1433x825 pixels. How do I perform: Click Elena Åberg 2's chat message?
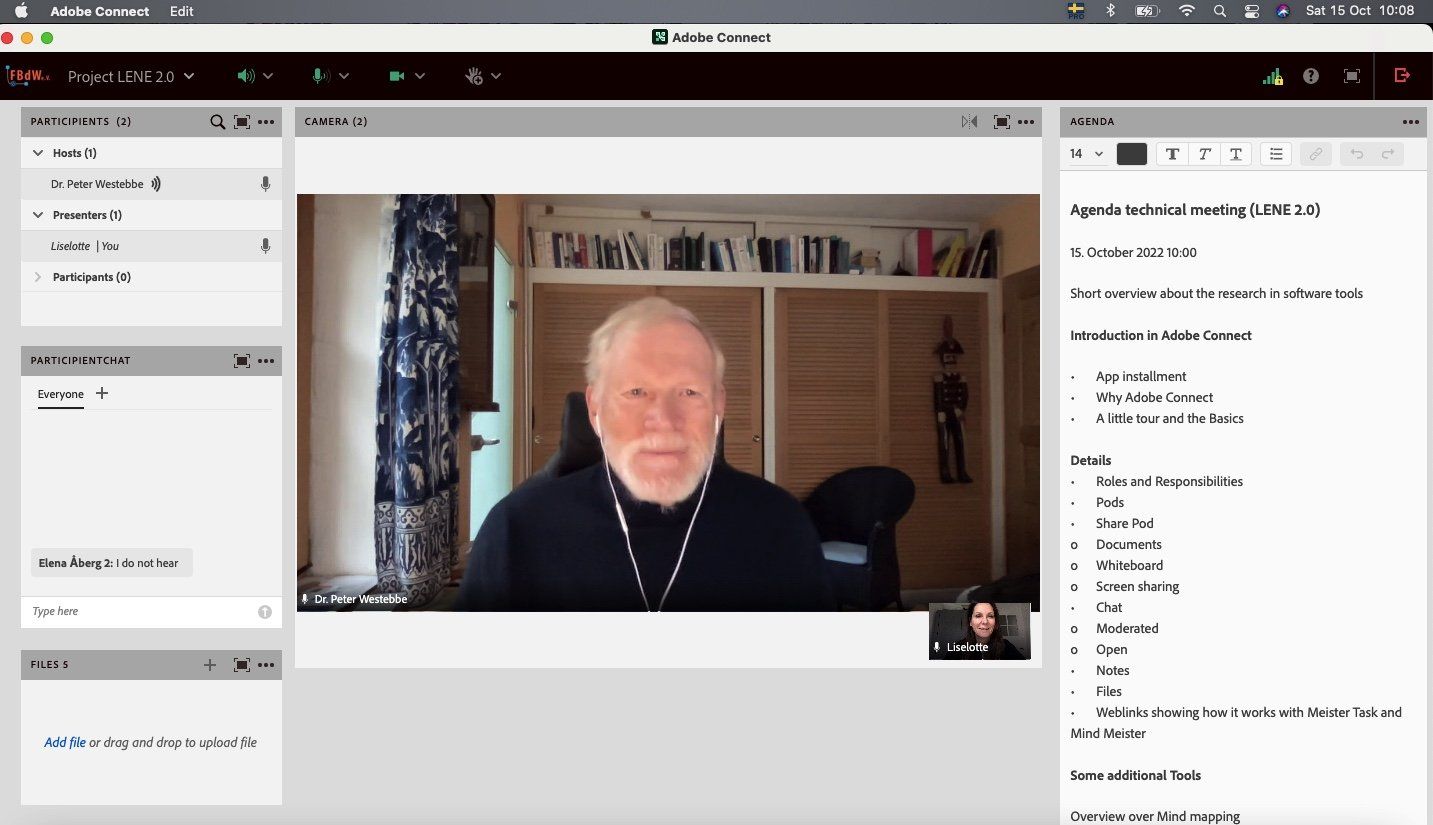click(x=110, y=563)
